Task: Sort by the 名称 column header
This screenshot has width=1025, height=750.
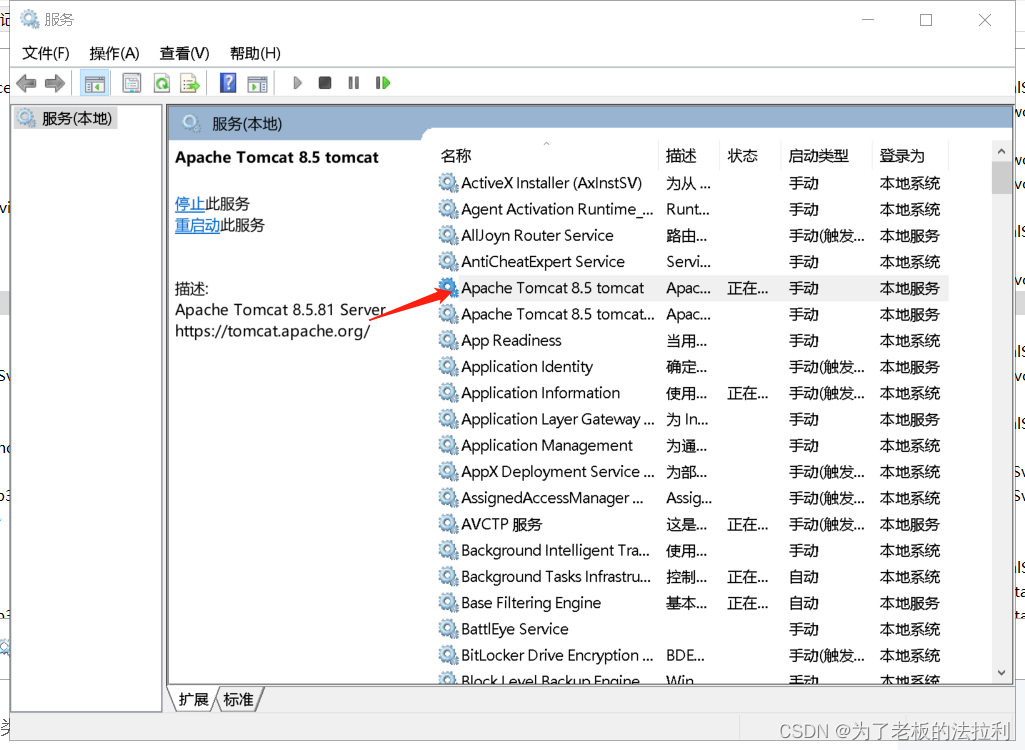Action: tap(456, 156)
